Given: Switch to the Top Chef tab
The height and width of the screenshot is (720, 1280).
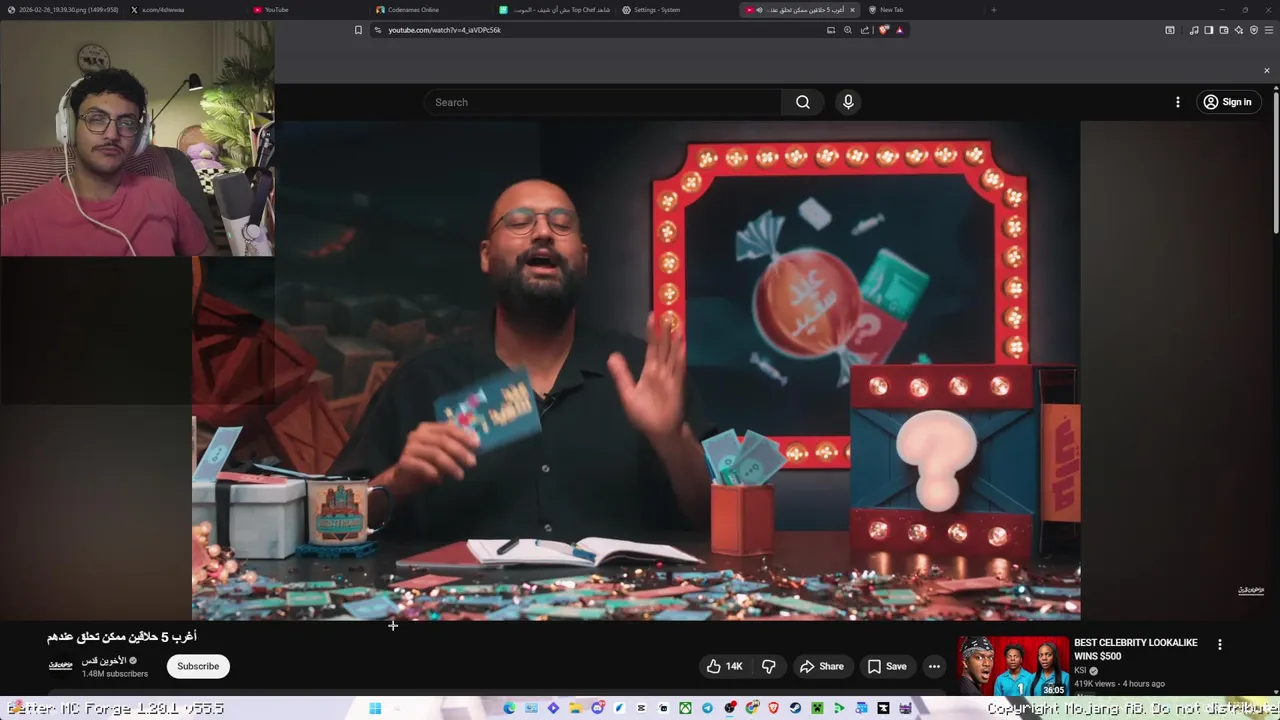Looking at the screenshot, I should point(553,10).
